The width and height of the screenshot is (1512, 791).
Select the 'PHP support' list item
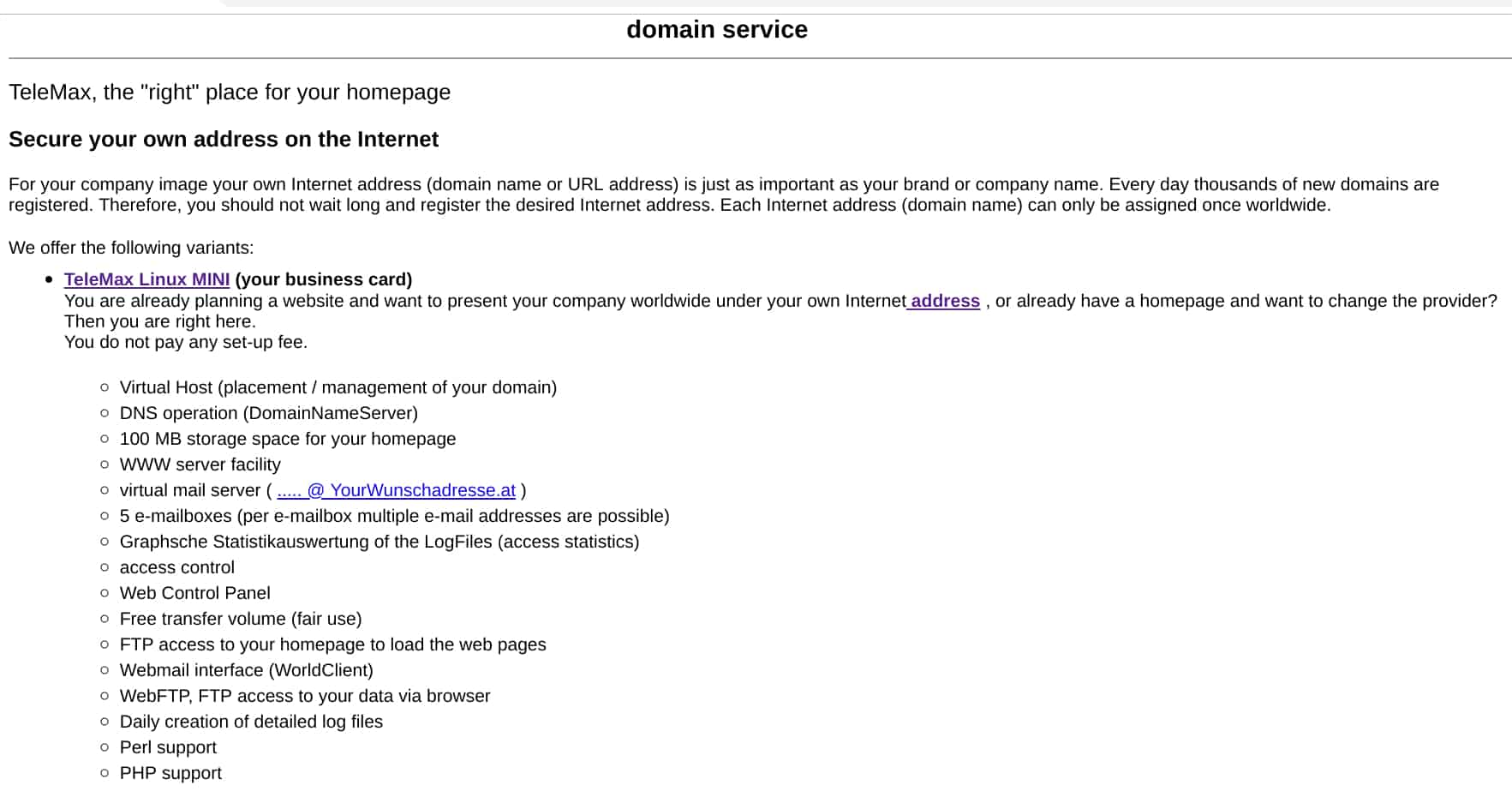[x=170, y=773]
